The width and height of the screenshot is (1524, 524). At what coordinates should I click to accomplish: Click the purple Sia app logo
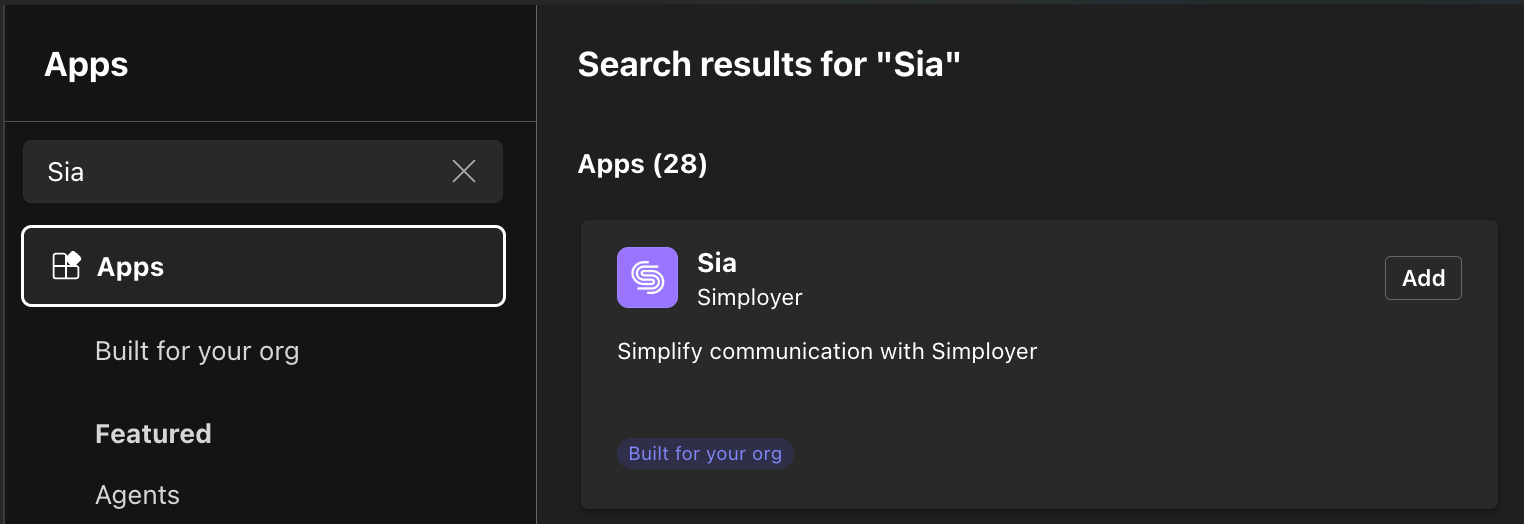click(x=647, y=277)
